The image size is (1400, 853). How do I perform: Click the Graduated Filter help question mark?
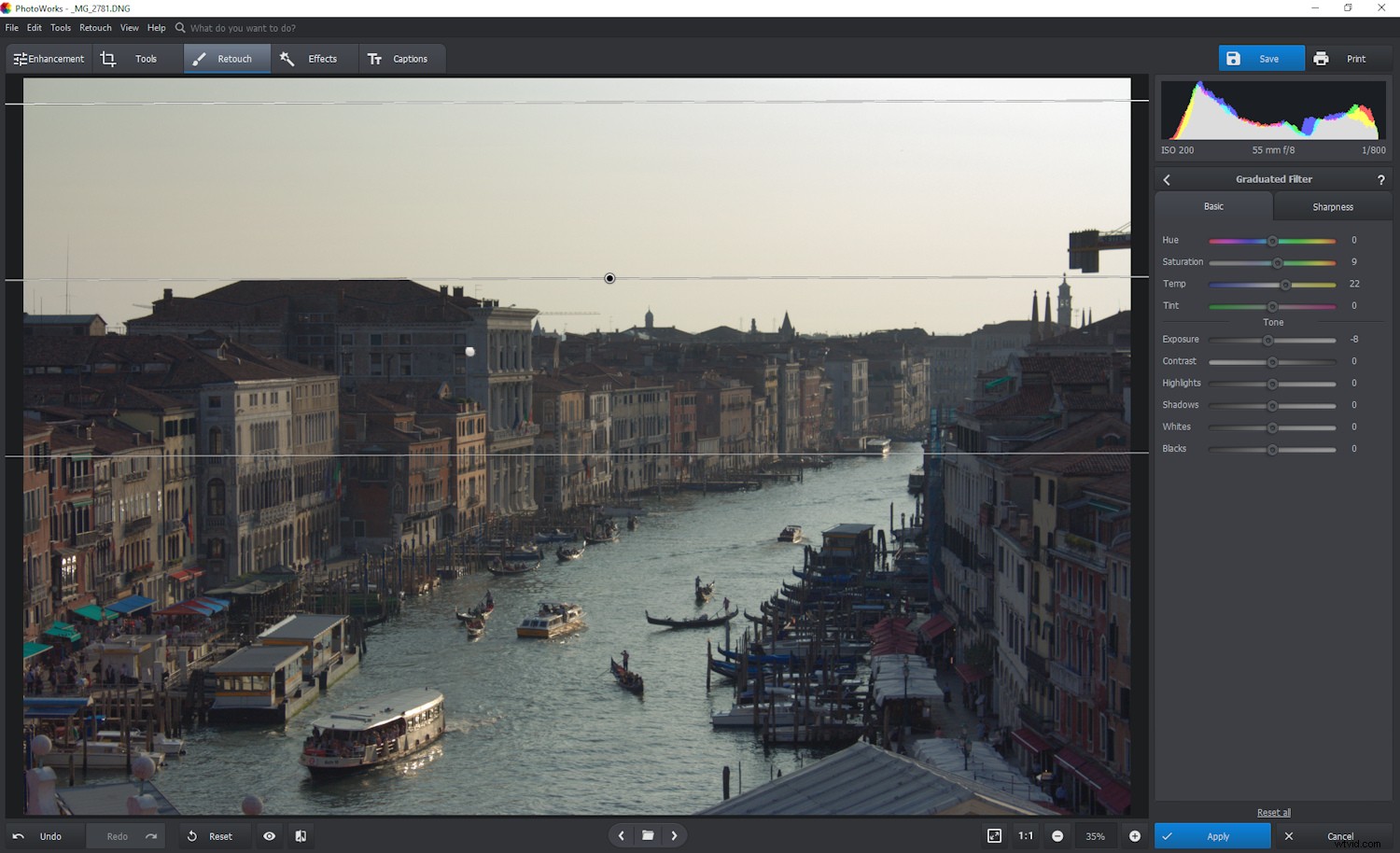coord(1381,179)
